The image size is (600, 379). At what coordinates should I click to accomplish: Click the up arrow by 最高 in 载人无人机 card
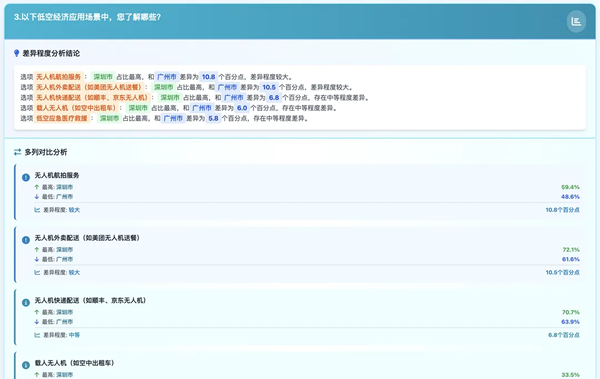(x=37, y=374)
